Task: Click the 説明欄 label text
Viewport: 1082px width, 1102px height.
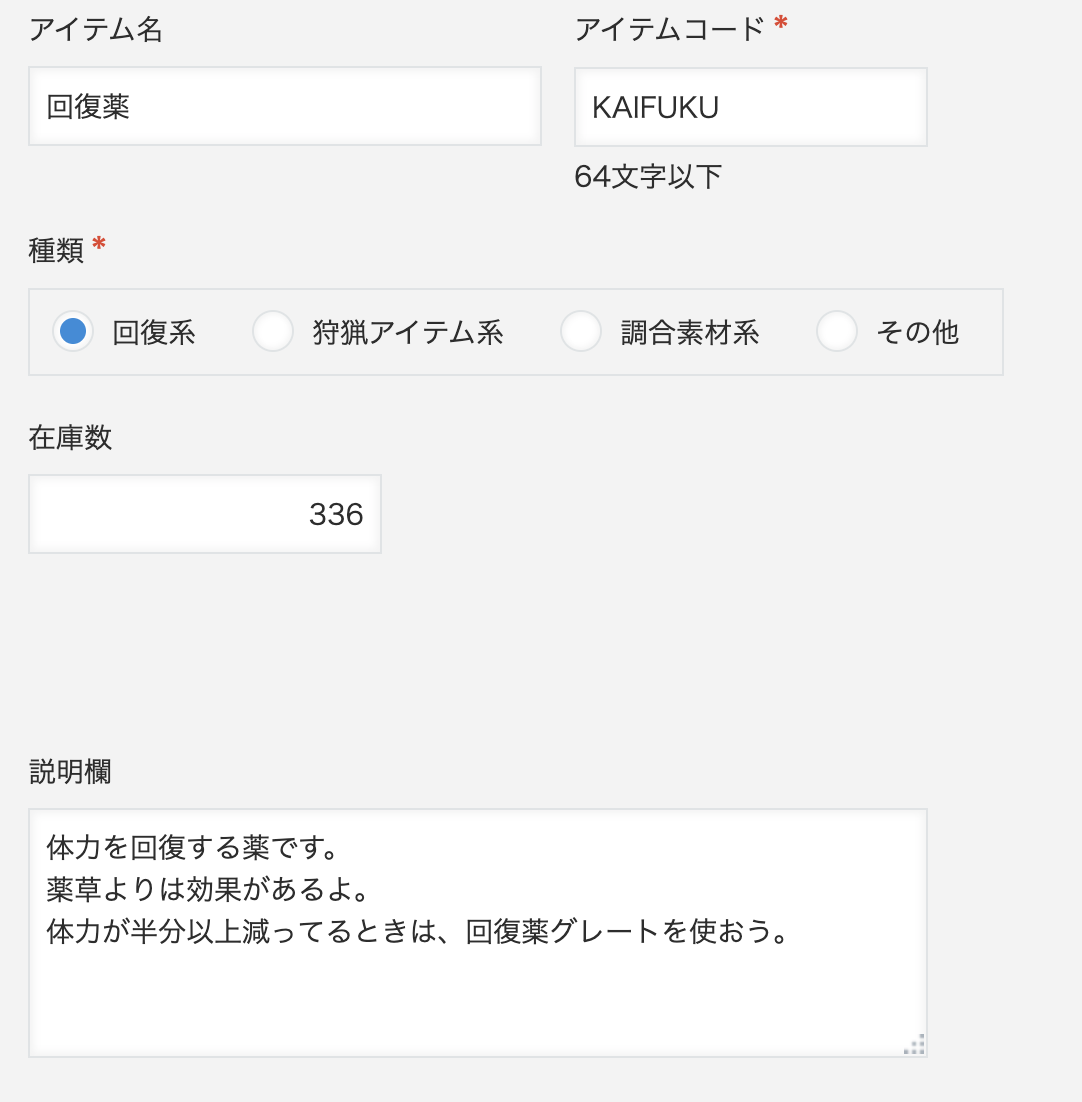Action: tap(70, 772)
